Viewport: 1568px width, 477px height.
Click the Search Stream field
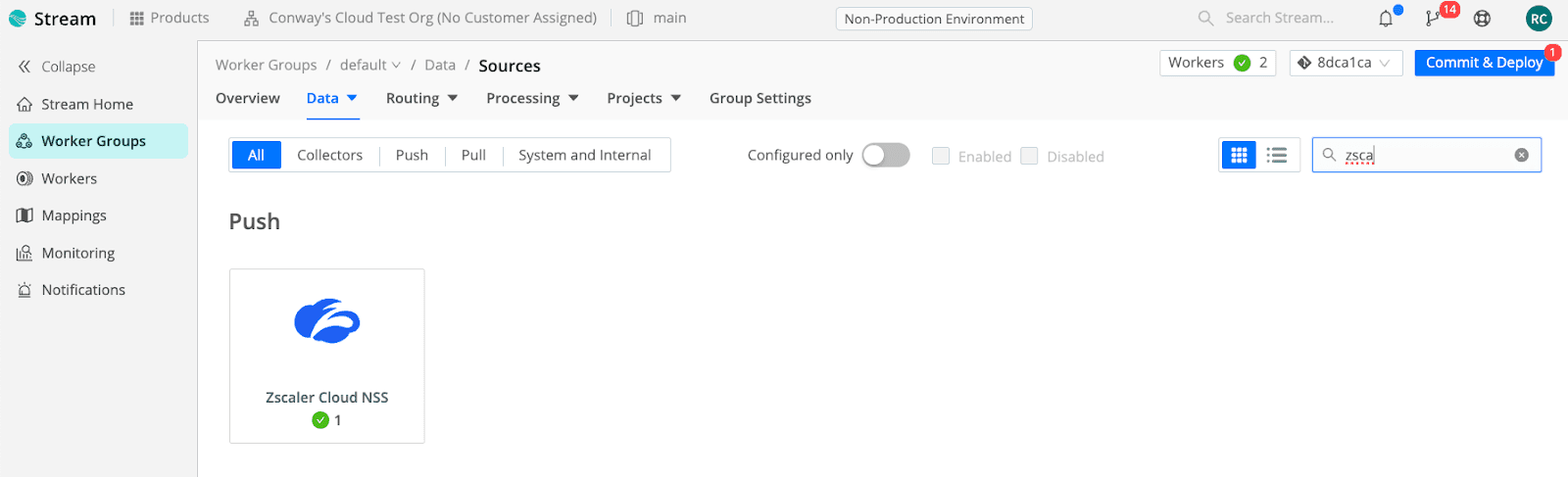[1279, 18]
